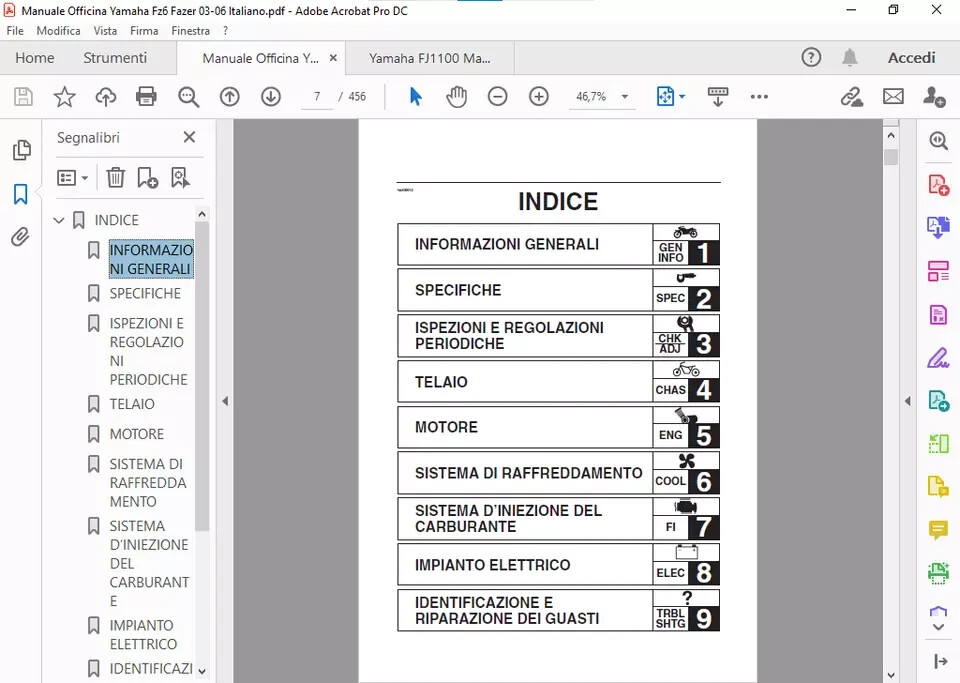Open the Comment speech bubble tool

click(938, 530)
